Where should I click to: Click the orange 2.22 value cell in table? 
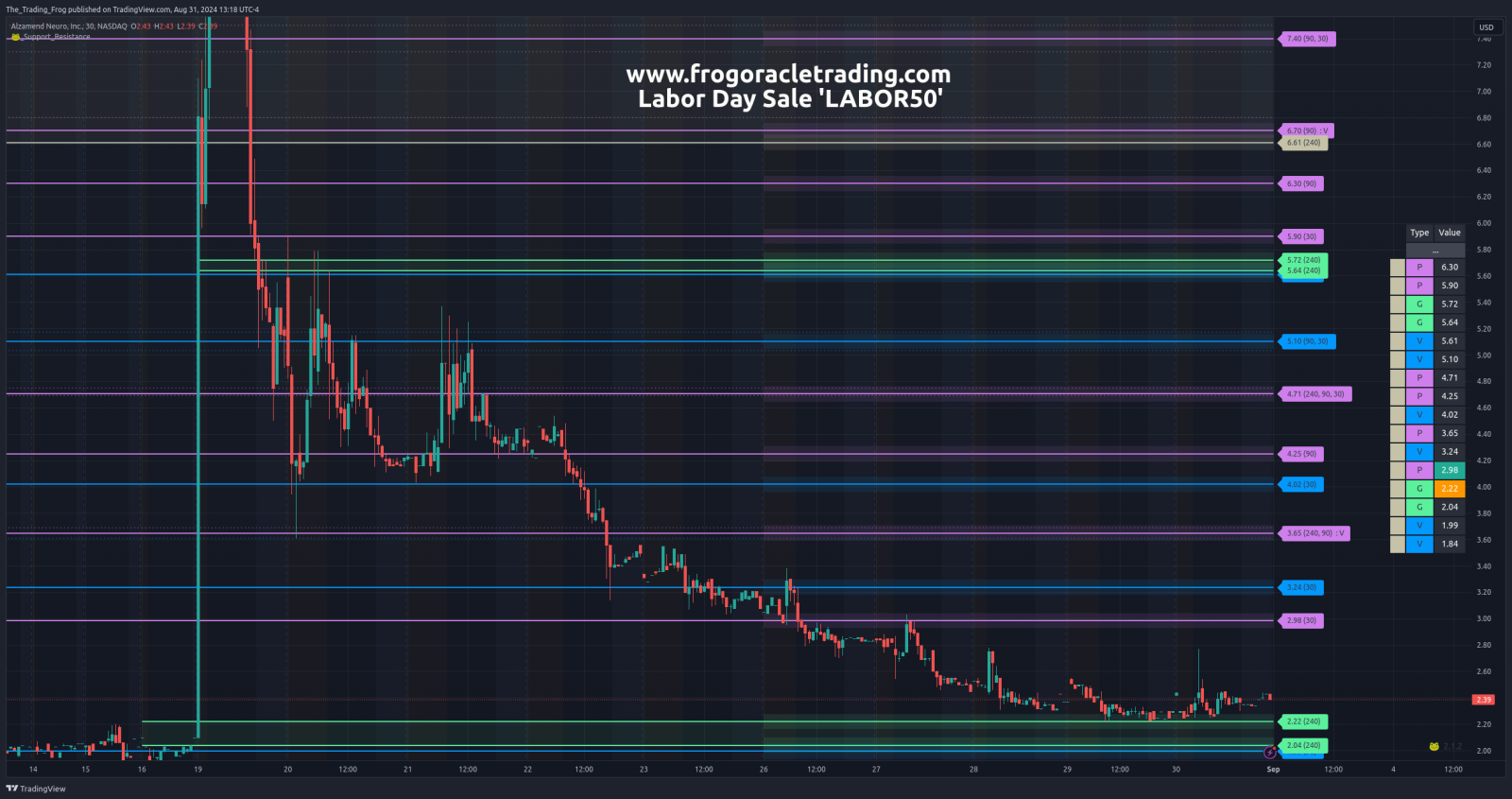1450,489
